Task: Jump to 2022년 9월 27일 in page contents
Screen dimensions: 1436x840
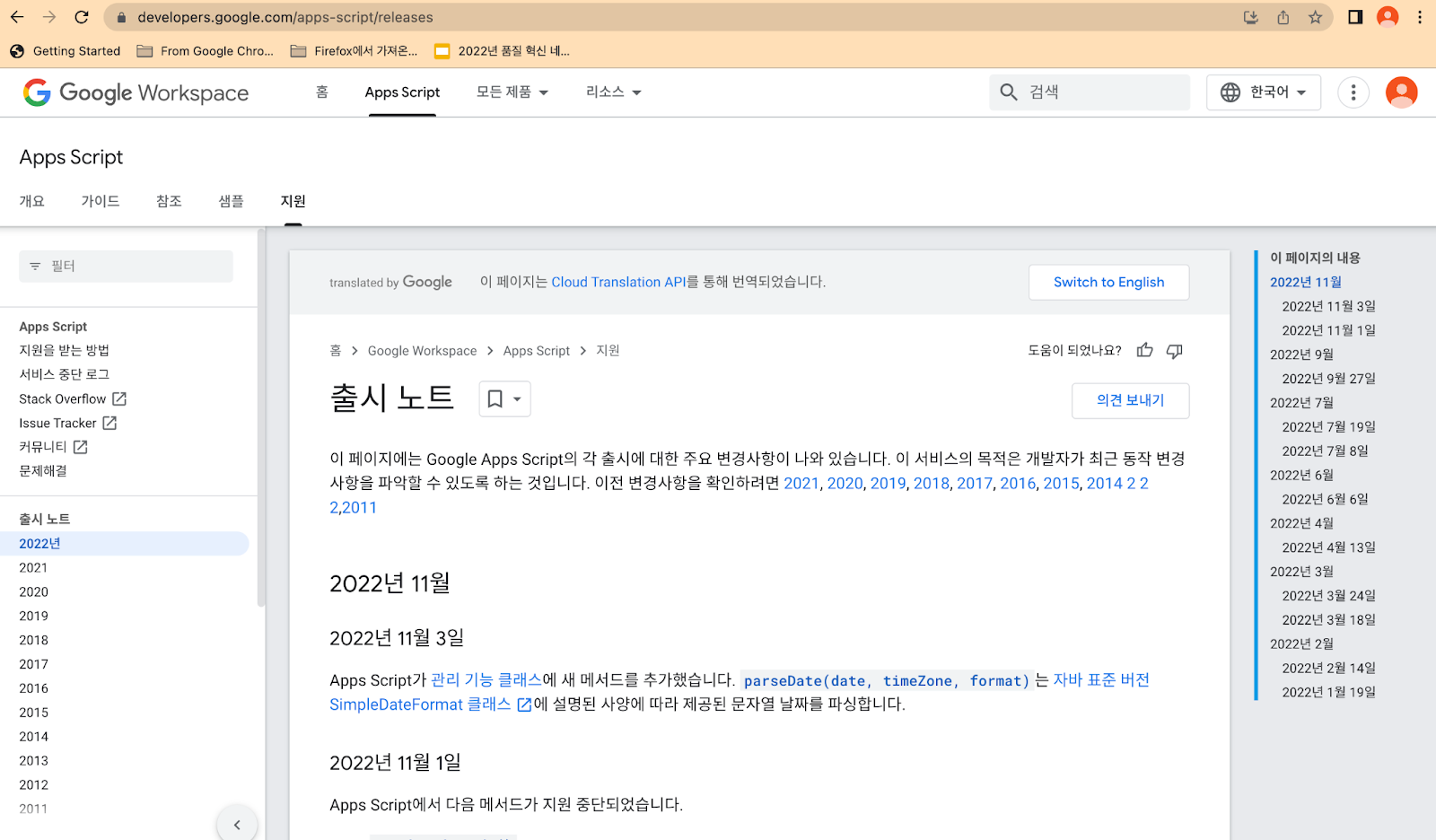Action: click(1329, 379)
